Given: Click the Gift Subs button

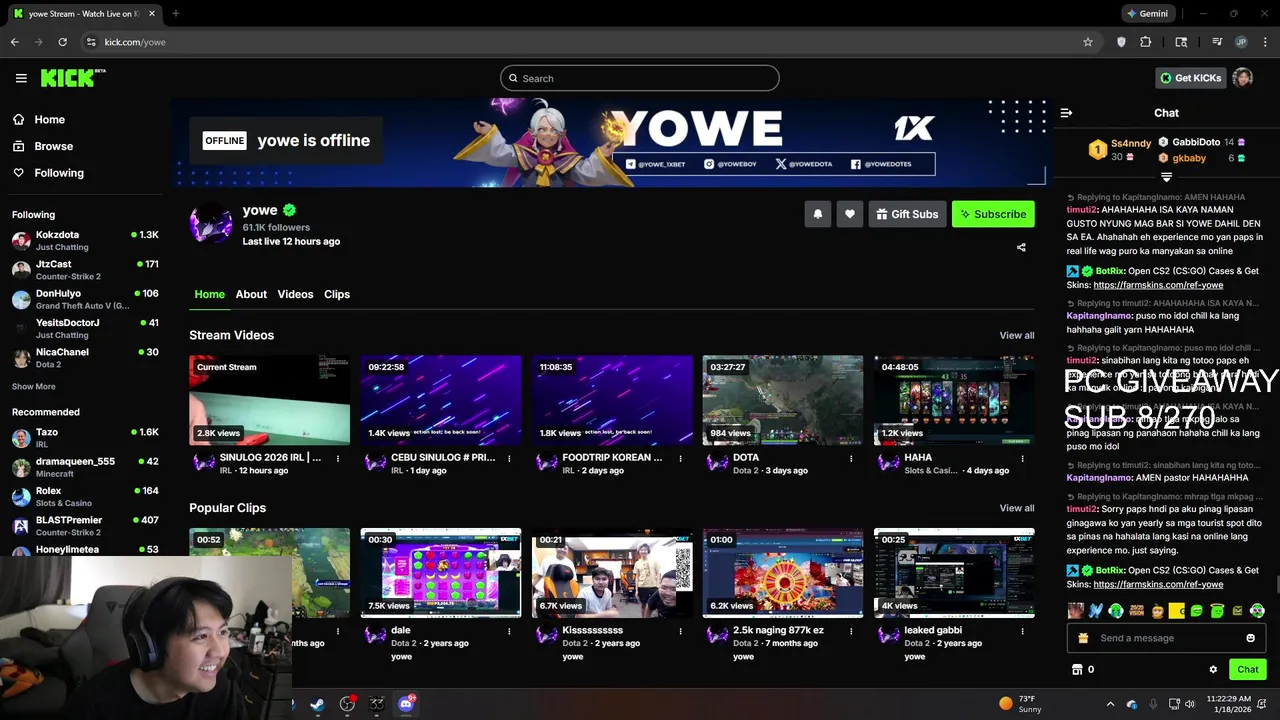Looking at the screenshot, I should point(907,214).
